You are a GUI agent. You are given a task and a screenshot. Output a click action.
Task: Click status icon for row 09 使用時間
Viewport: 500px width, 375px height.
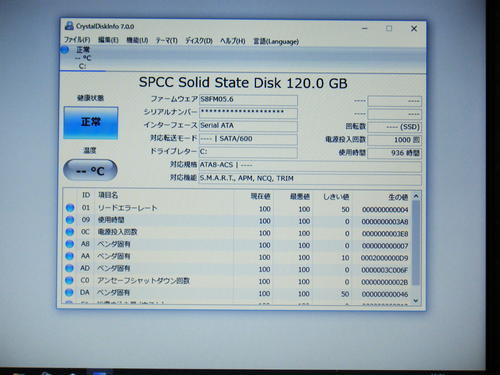[70, 220]
